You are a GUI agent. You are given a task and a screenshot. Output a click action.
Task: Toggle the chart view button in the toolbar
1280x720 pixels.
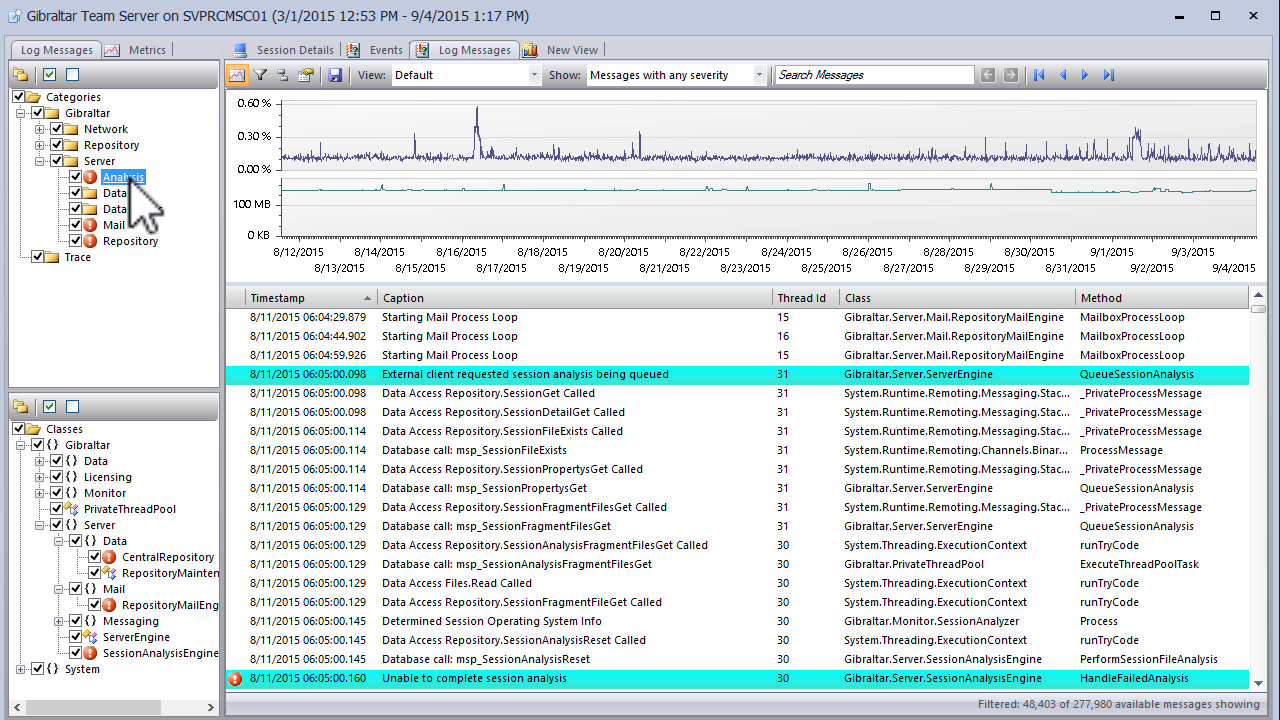[237, 75]
